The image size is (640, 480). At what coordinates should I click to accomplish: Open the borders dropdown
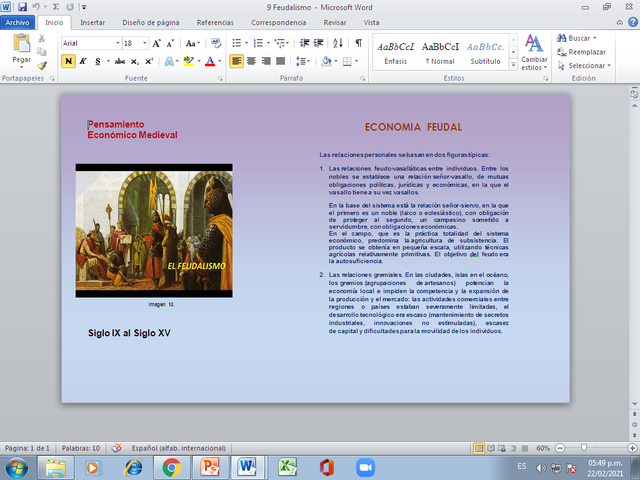(x=356, y=62)
